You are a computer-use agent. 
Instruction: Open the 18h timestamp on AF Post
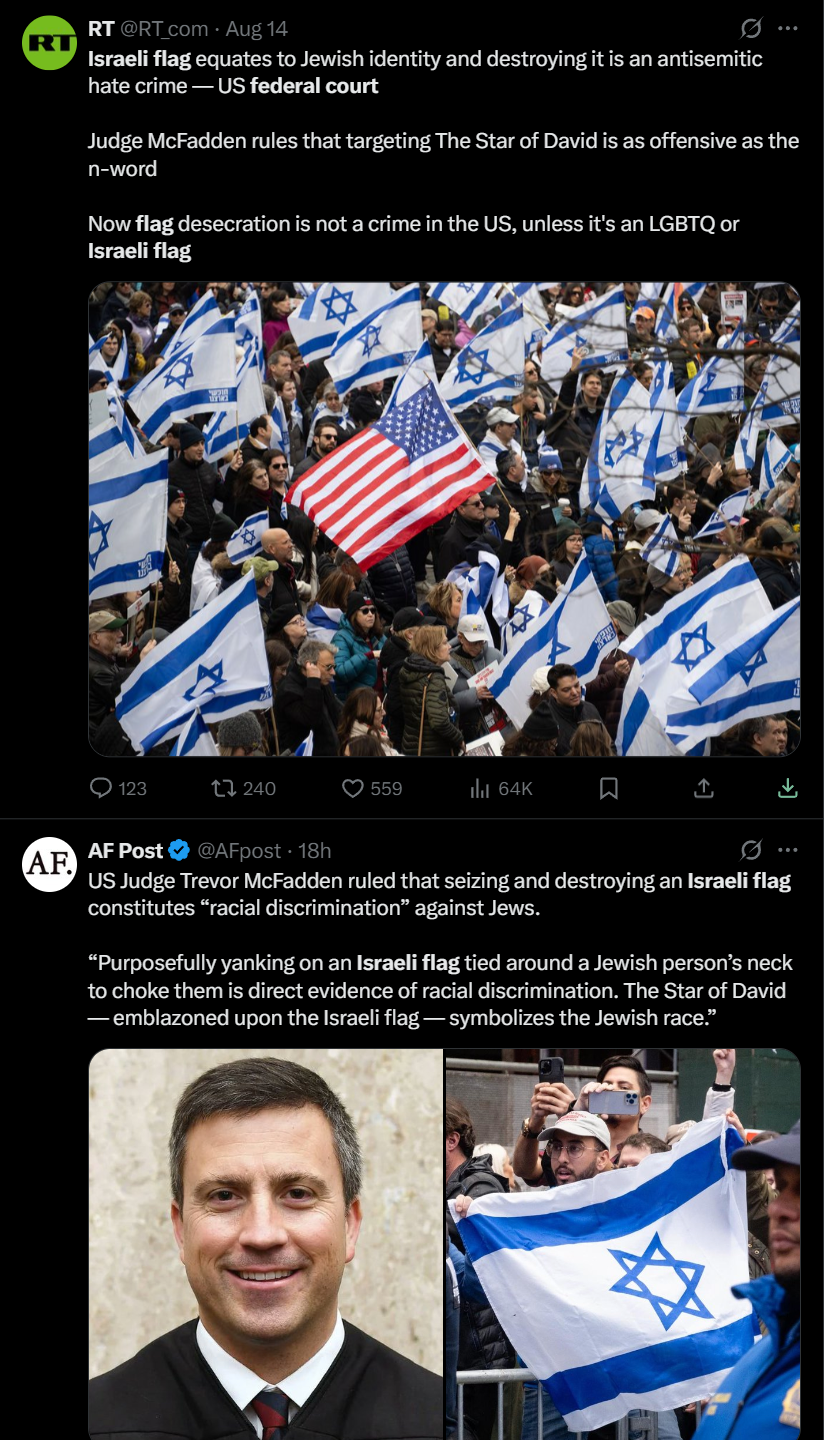[x=315, y=851]
